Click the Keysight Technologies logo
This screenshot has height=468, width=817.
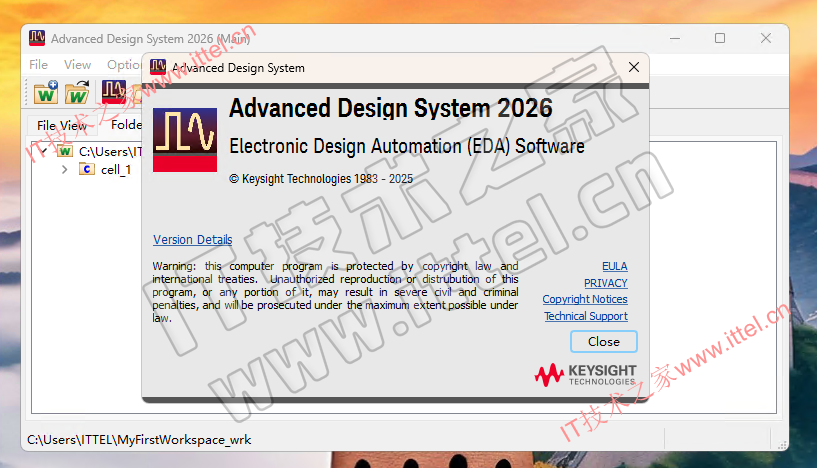point(585,375)
